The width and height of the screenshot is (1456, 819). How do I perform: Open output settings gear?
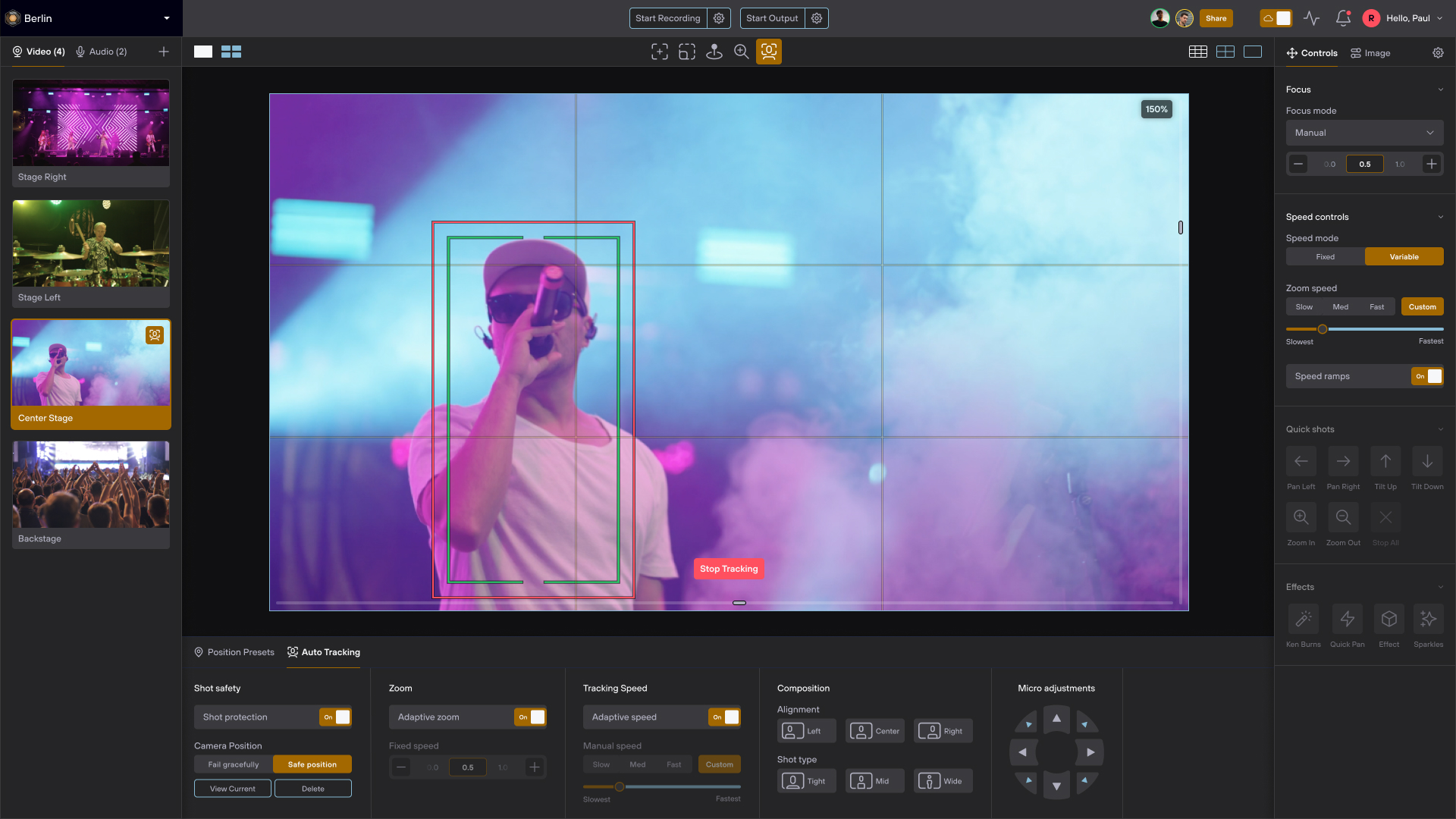click(x=816, y=18)
